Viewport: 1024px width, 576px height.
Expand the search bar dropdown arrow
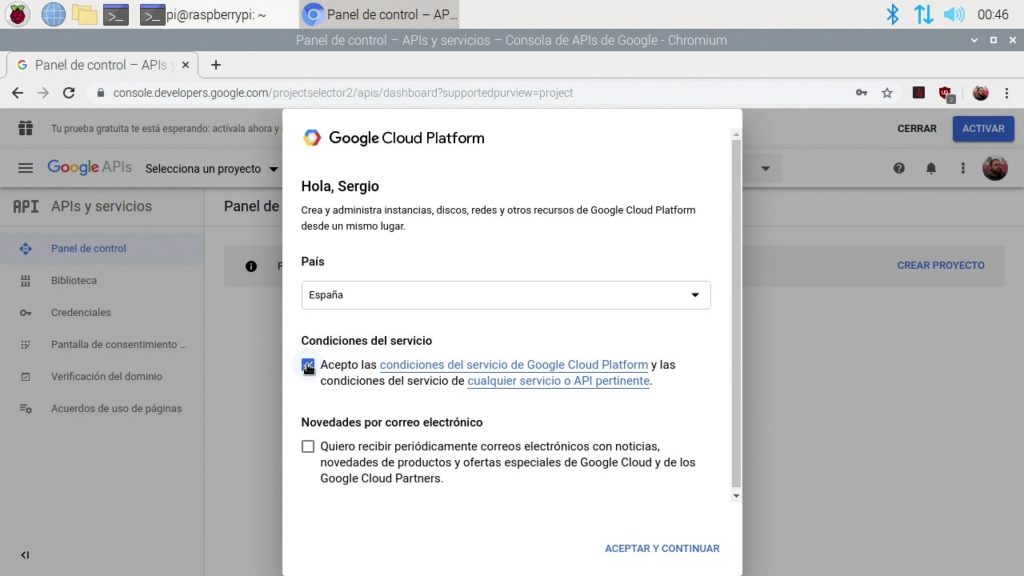pyautogui.click(x=765, y=168)
